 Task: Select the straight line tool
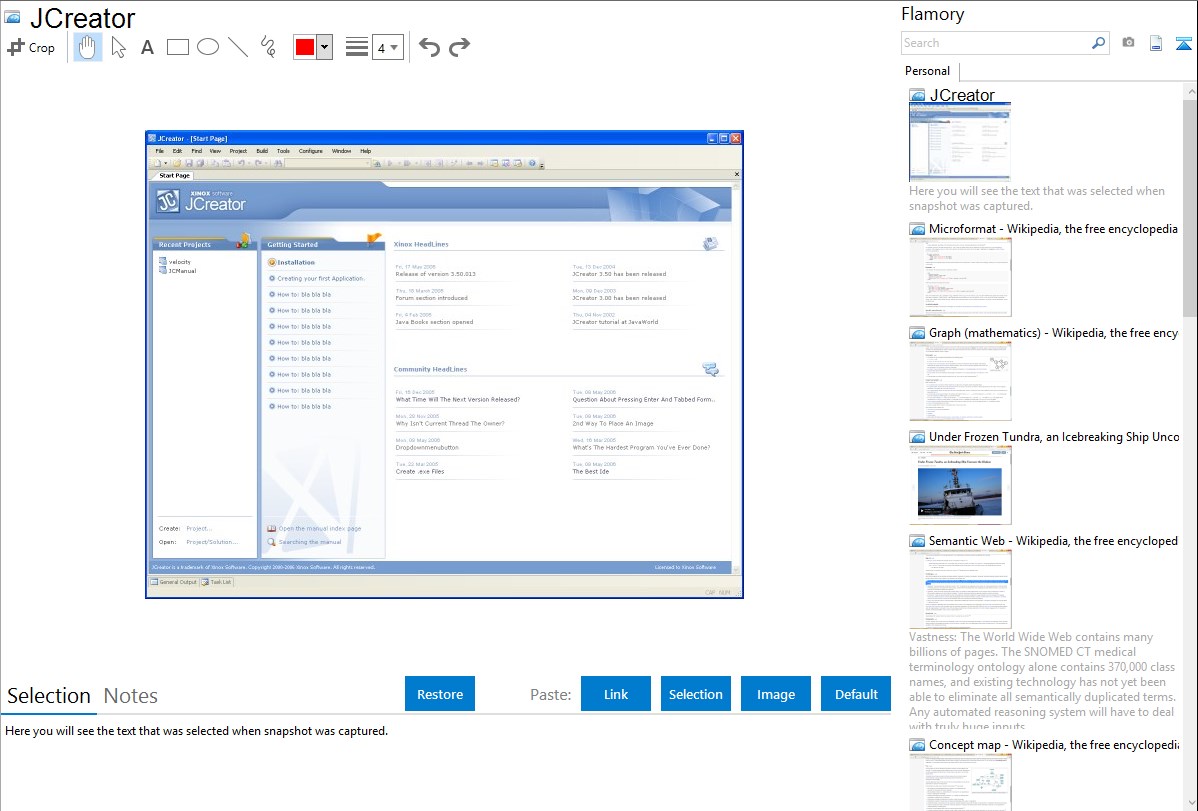coord(238,47)
